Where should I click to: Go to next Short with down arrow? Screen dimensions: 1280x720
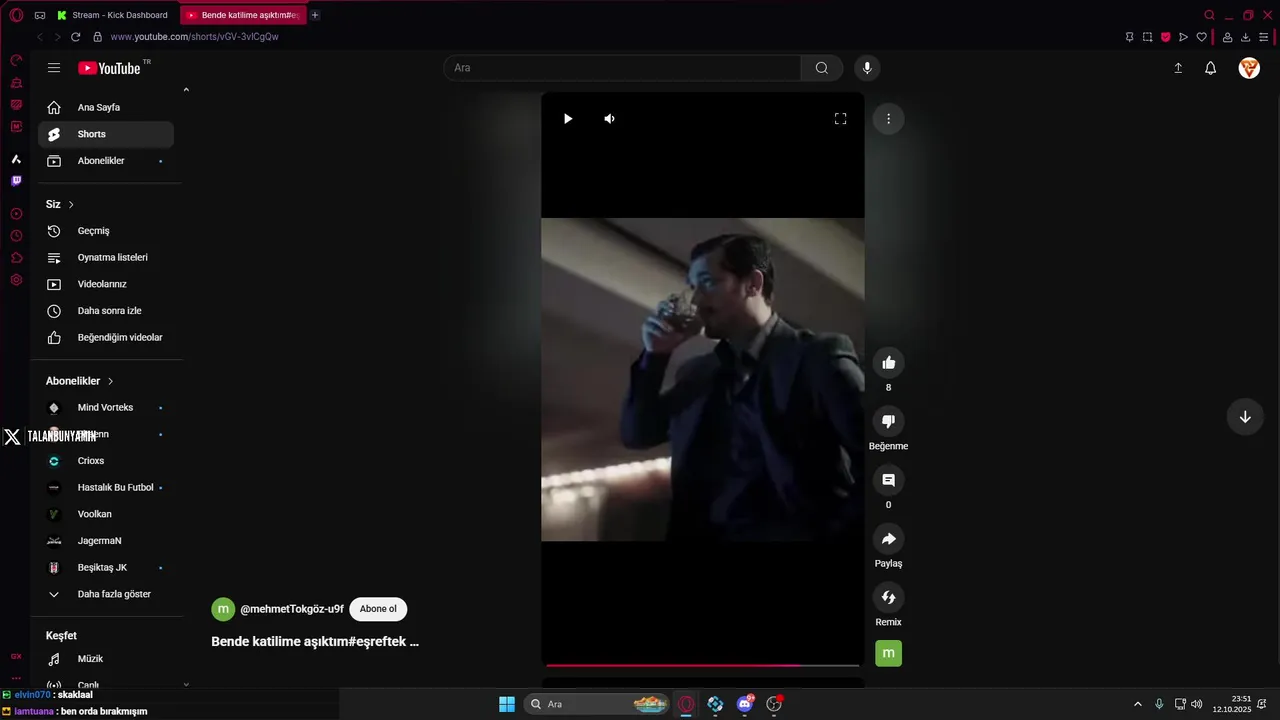tap(1245, 417)
